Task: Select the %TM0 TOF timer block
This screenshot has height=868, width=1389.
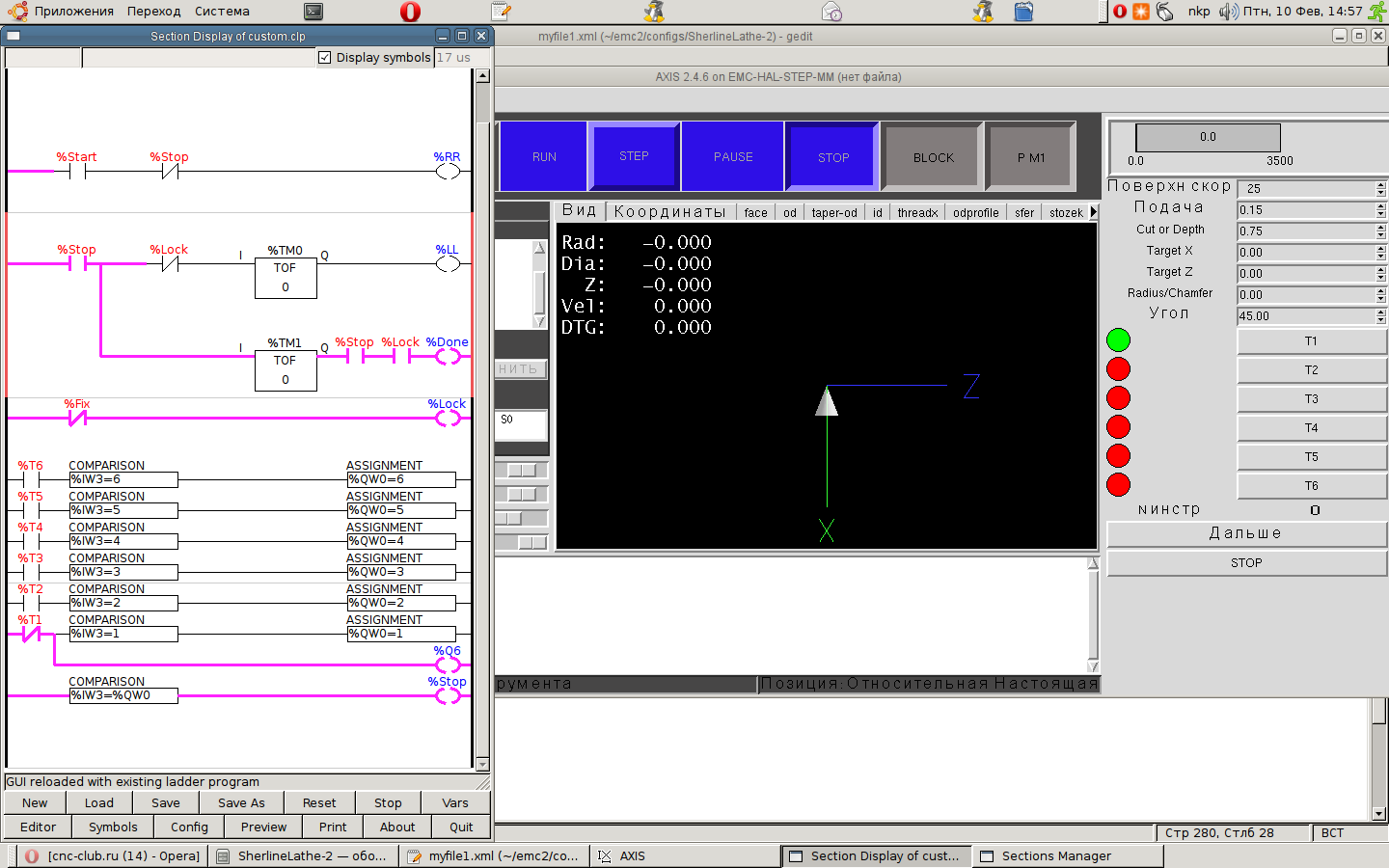Action: tap(286, 277)
